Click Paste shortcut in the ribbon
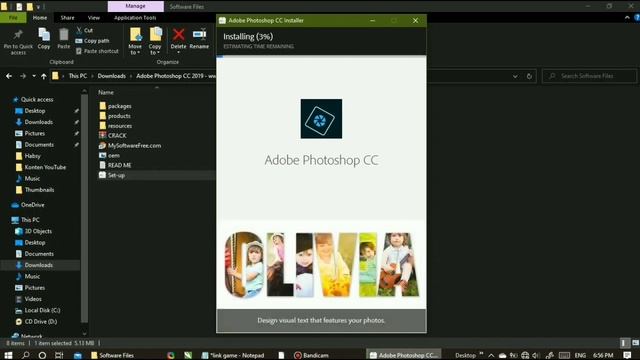This screenshot has height=360, width=640. tap(97, 51)
